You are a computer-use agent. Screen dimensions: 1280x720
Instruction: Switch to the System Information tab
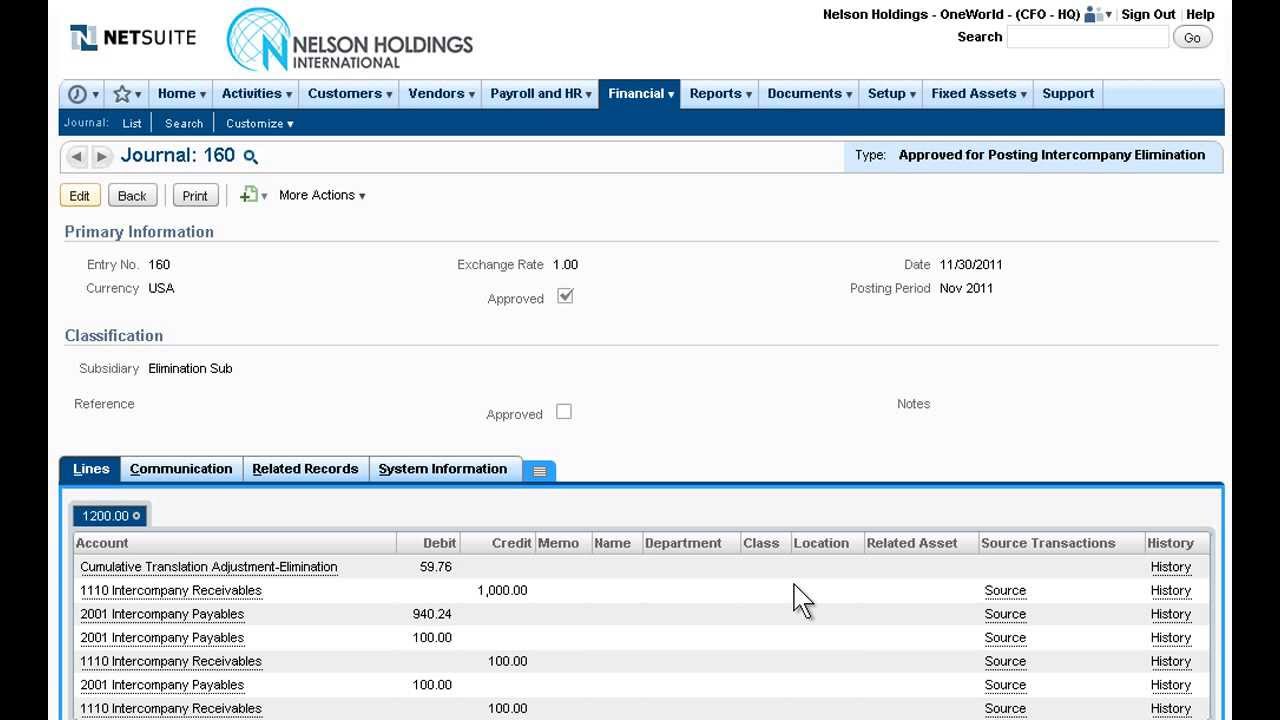443,469
